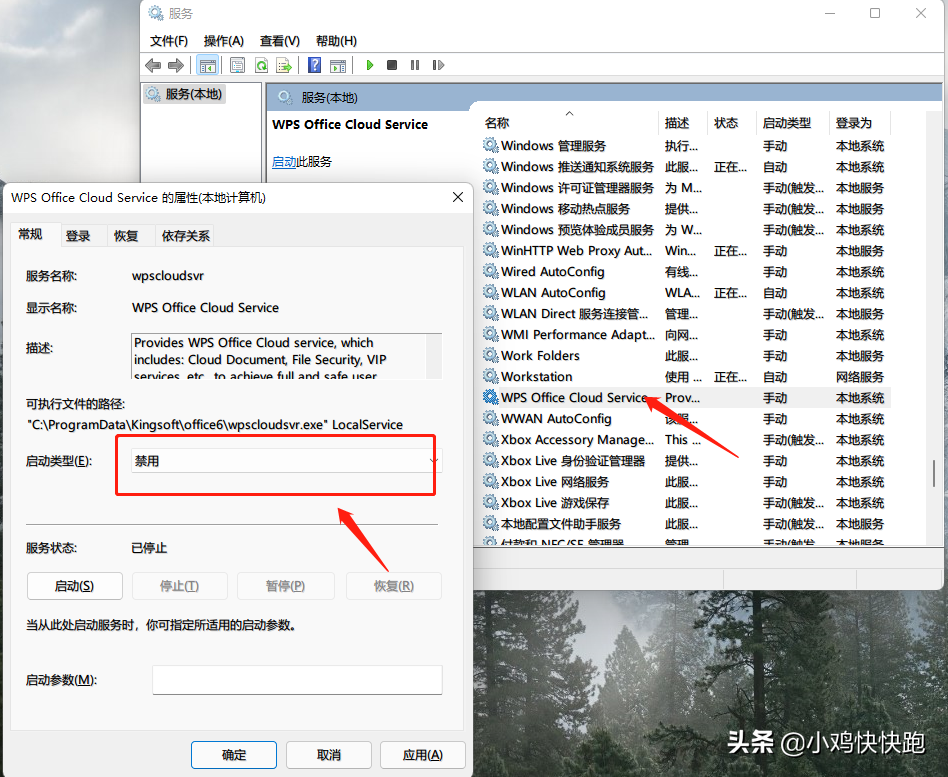Select Xbox Live 游戏保存 service name
This screenshot has height=777, width=948.
(x=554, y=502)
